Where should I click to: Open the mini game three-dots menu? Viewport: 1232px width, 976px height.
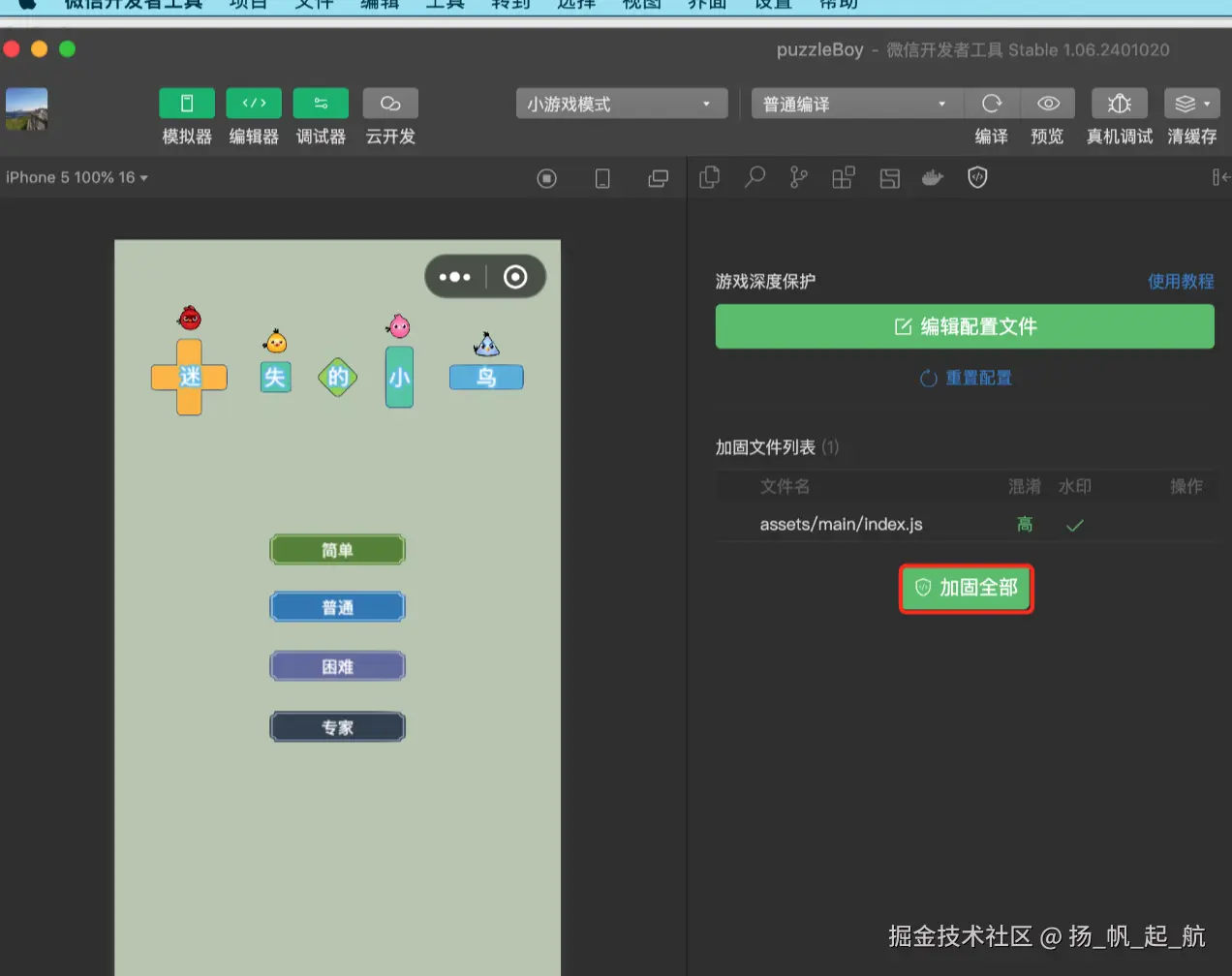[x=455, y=277]
